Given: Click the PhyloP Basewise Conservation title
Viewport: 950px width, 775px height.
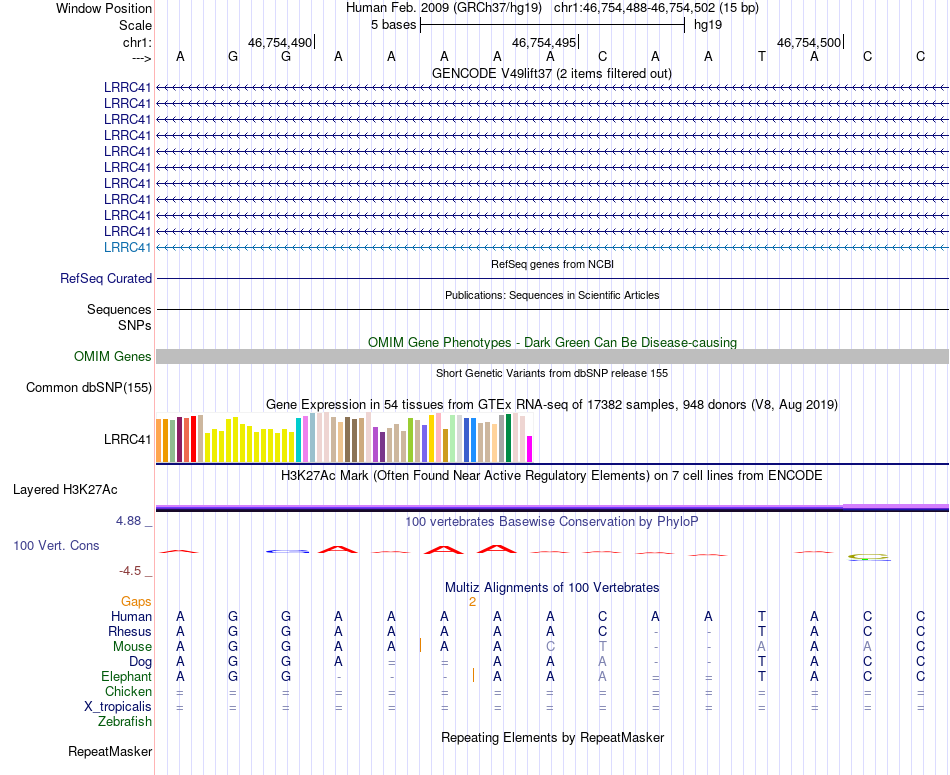Looking at the screenshot, I should click(552, 522).
